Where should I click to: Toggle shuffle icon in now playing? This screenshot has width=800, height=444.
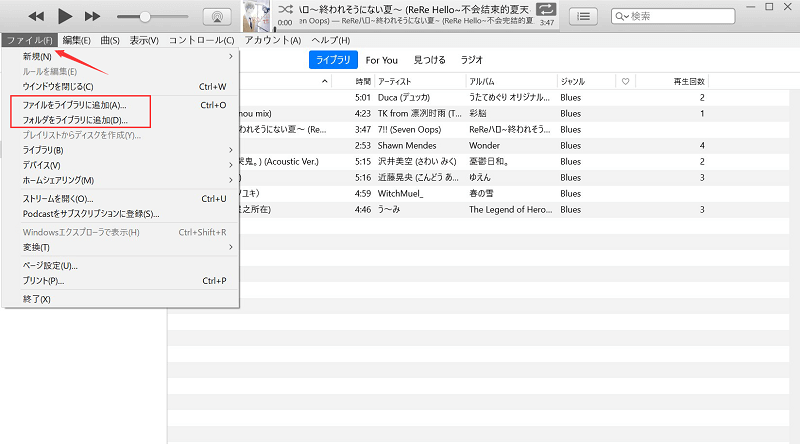pyautogui.click(x=285, y=9)
